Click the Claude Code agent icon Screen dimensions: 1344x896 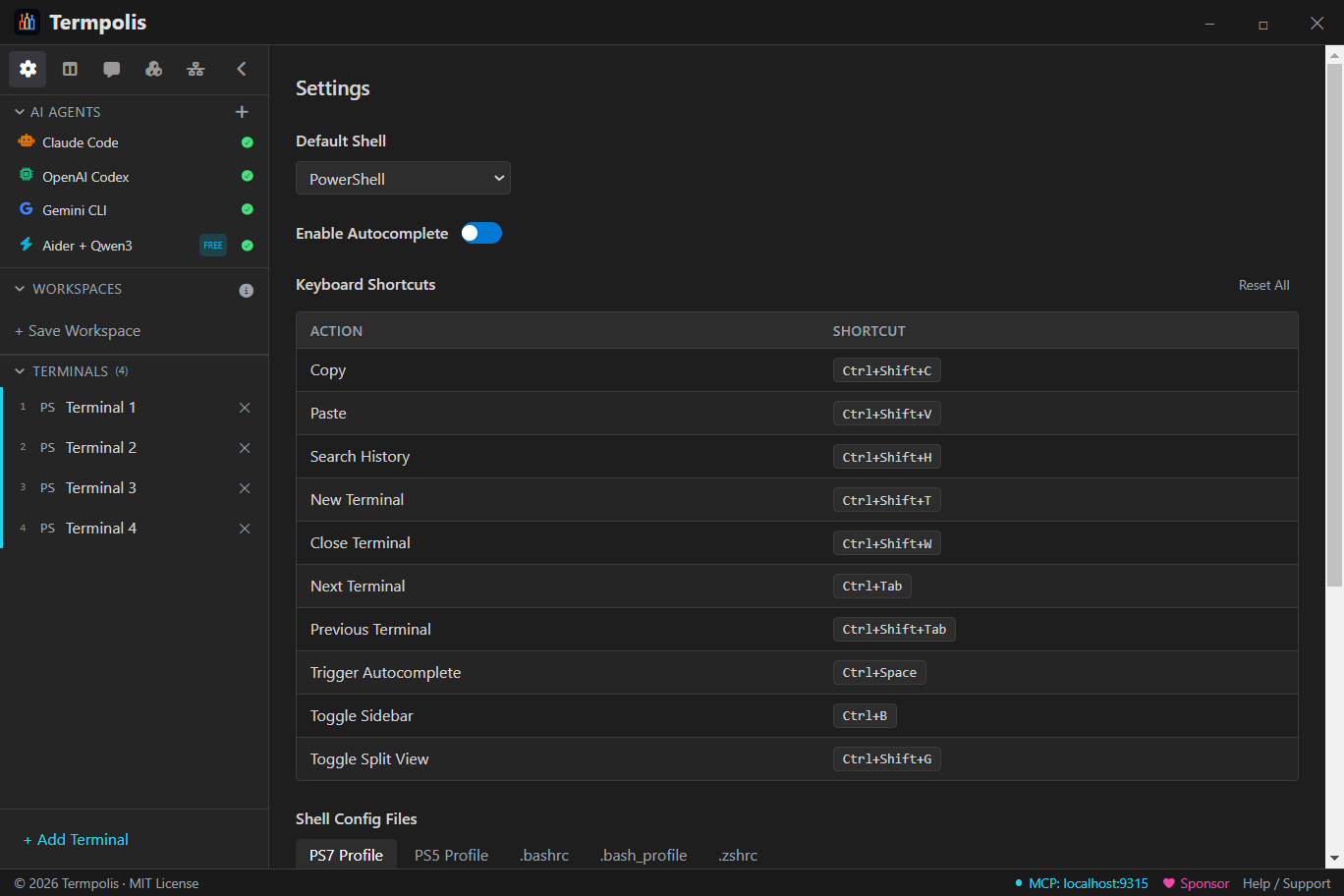[x=26, y=142]
